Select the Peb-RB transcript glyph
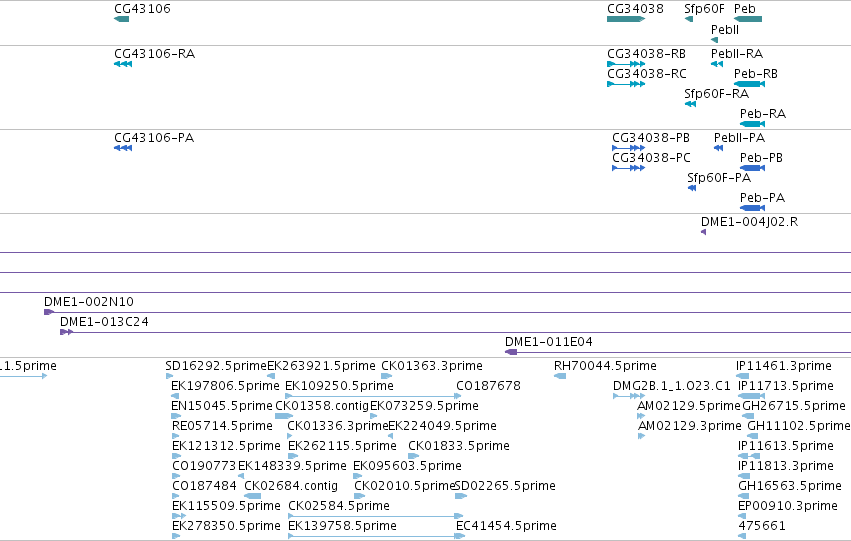Image resolution: width=851 pixels, height=541 pixels. pyautogui.click(x=750, y=84)
